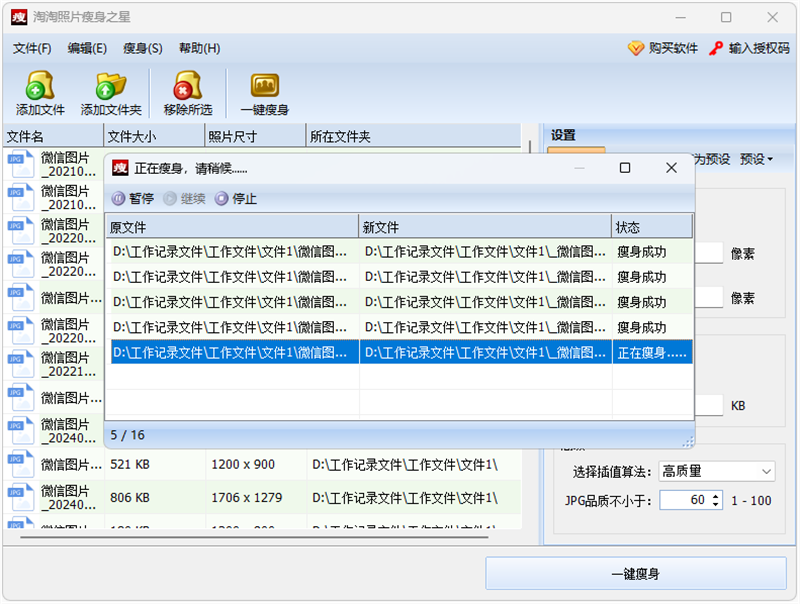800x604 pixels.
Task: Open the 帮助(H) menu
Action: coord(199,48)
